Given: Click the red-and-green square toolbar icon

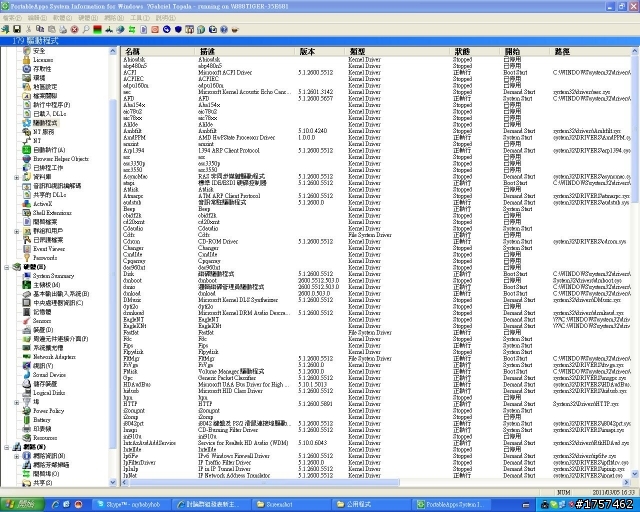Looking at the screenshot, I should (97, 29).
